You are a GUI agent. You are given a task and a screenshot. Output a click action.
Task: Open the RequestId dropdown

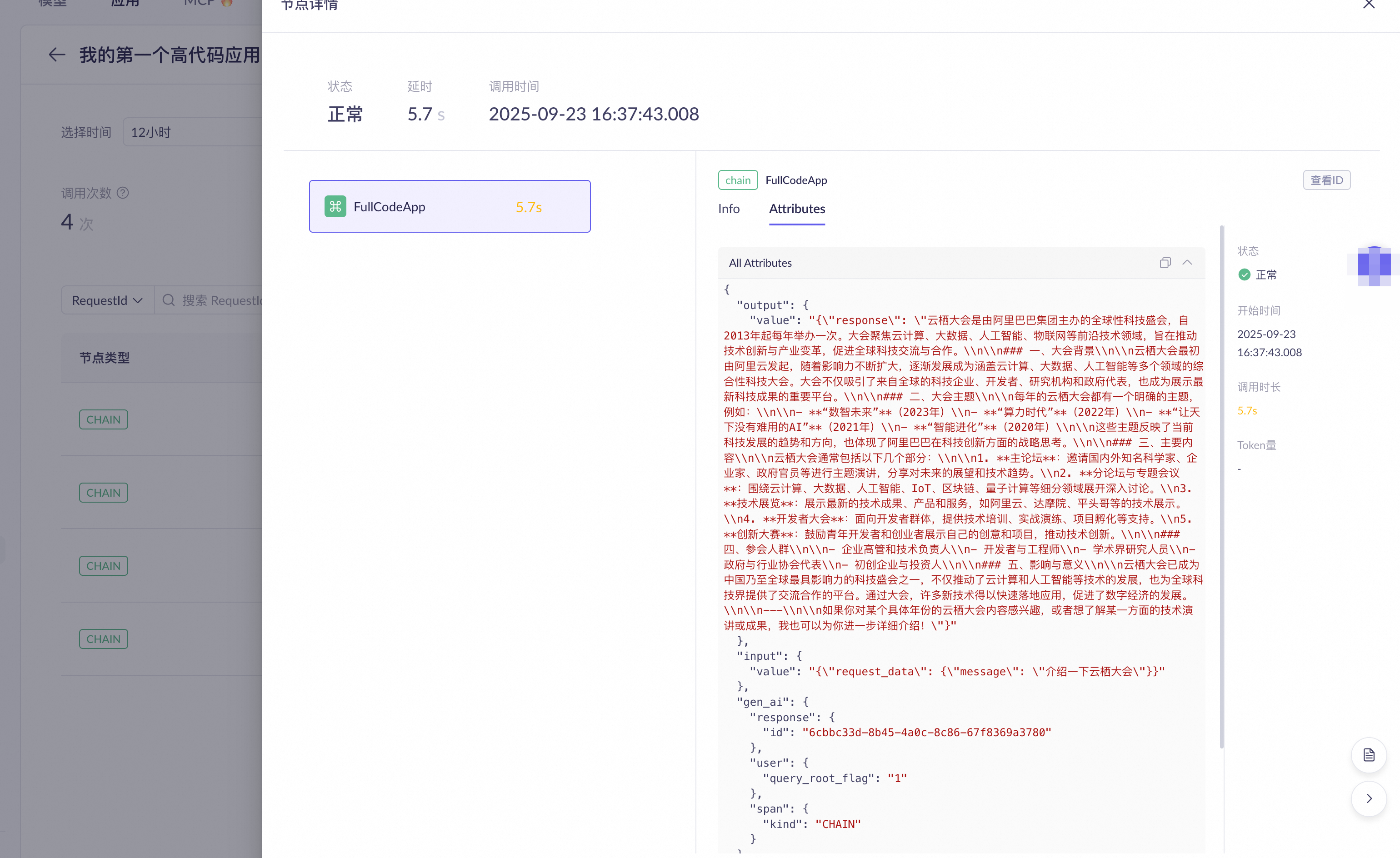(x=107, y=300)
